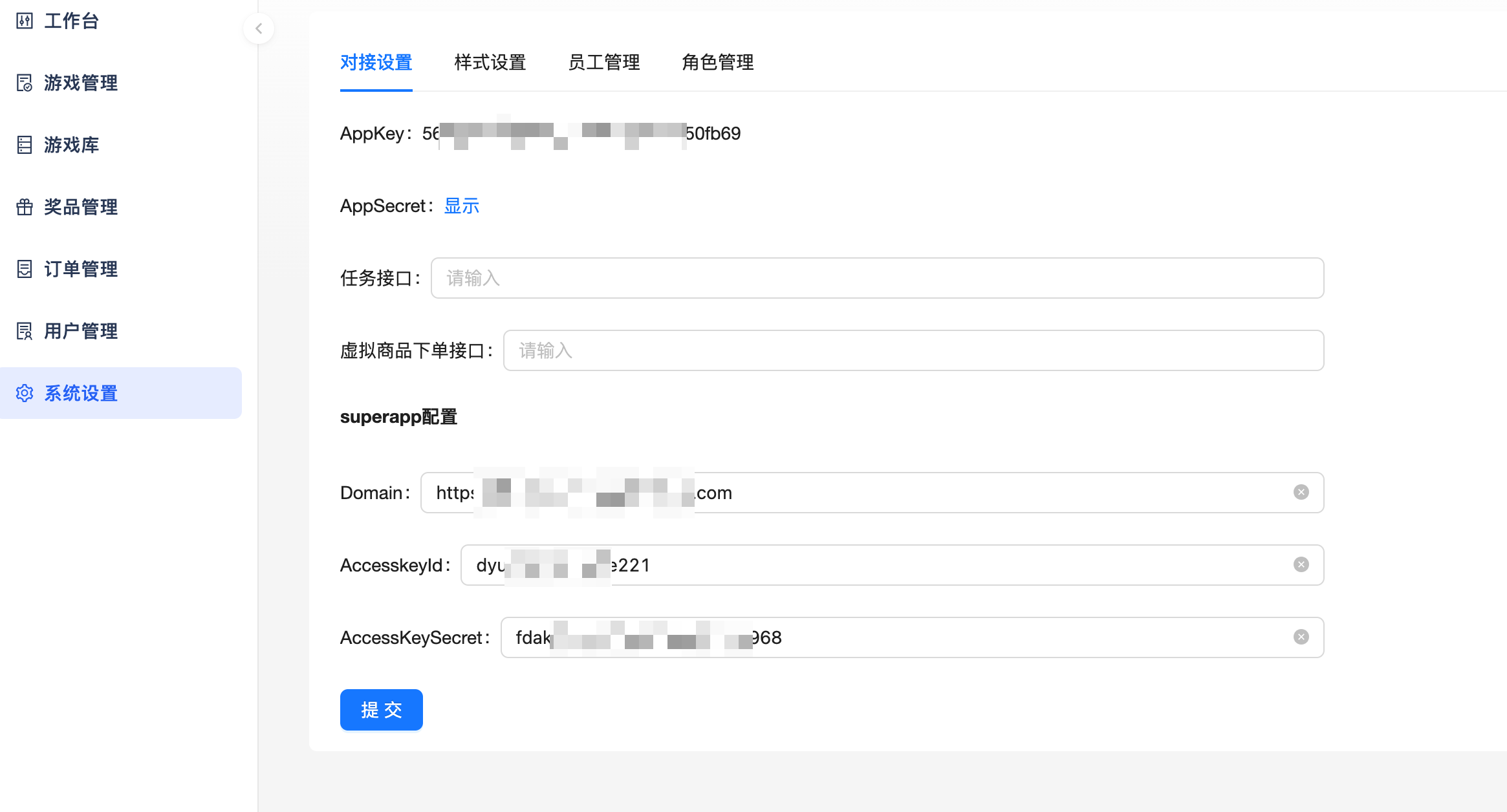The image size is (1507, 812).
Task: Open the 员工管理 tab
Action: [x=603, y=63]
